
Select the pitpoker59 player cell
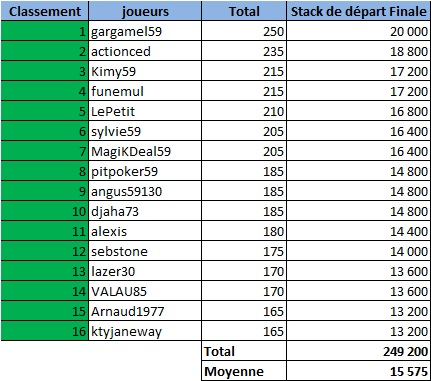[x=145, y=171]
